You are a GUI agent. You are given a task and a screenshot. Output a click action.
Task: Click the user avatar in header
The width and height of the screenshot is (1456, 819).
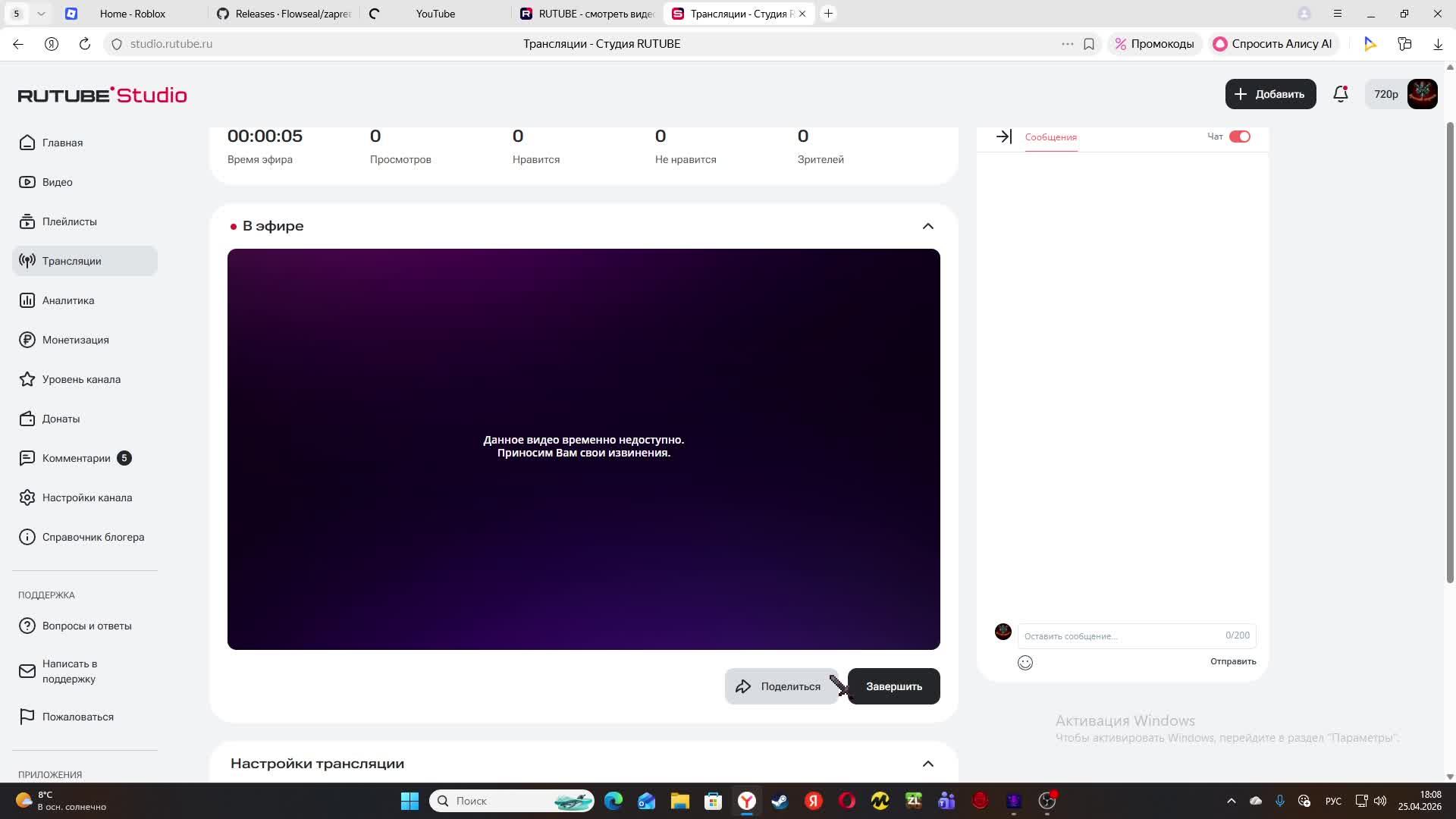(x=1422, y=94)
